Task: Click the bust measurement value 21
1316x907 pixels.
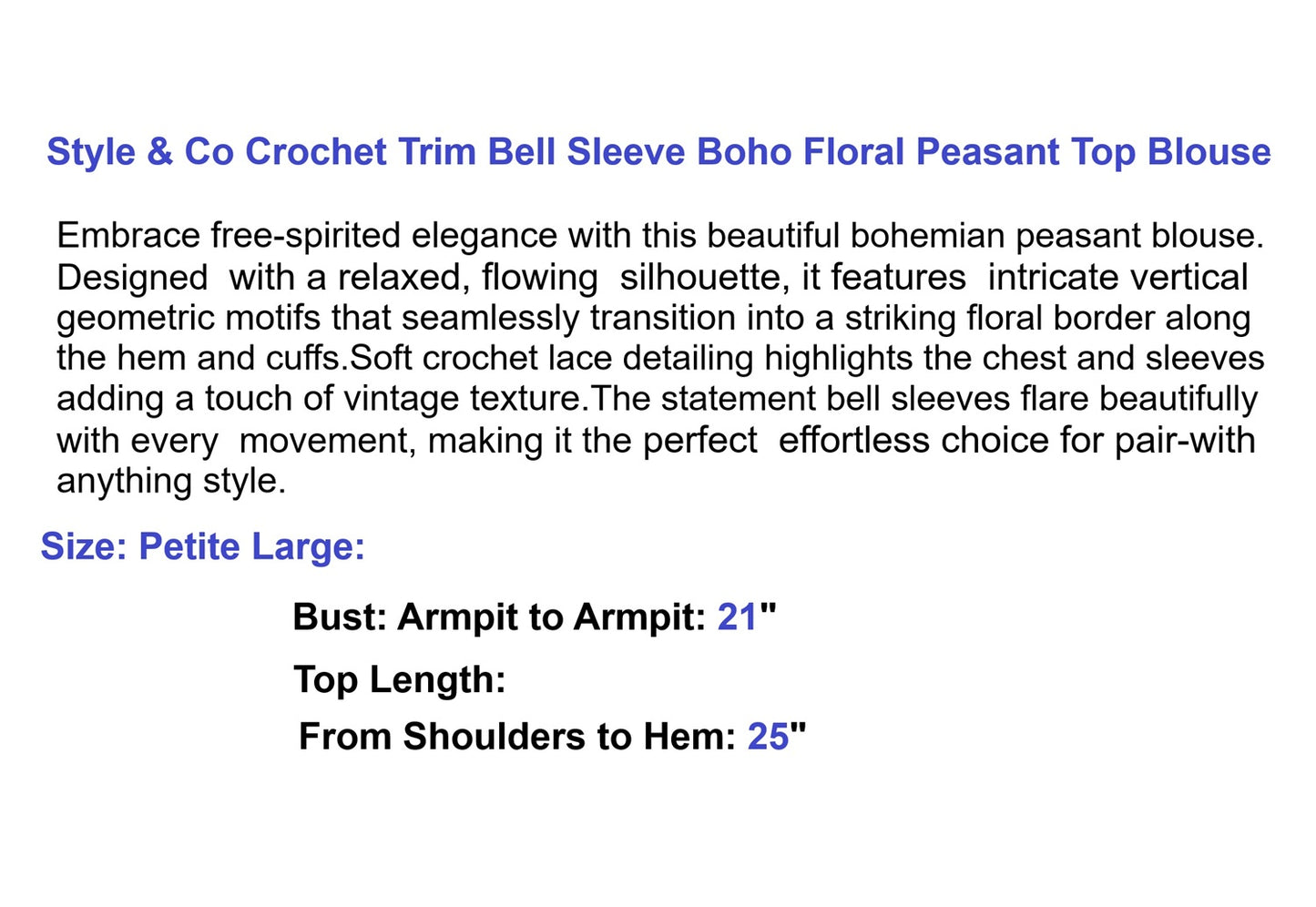Action: coord(738,617)
